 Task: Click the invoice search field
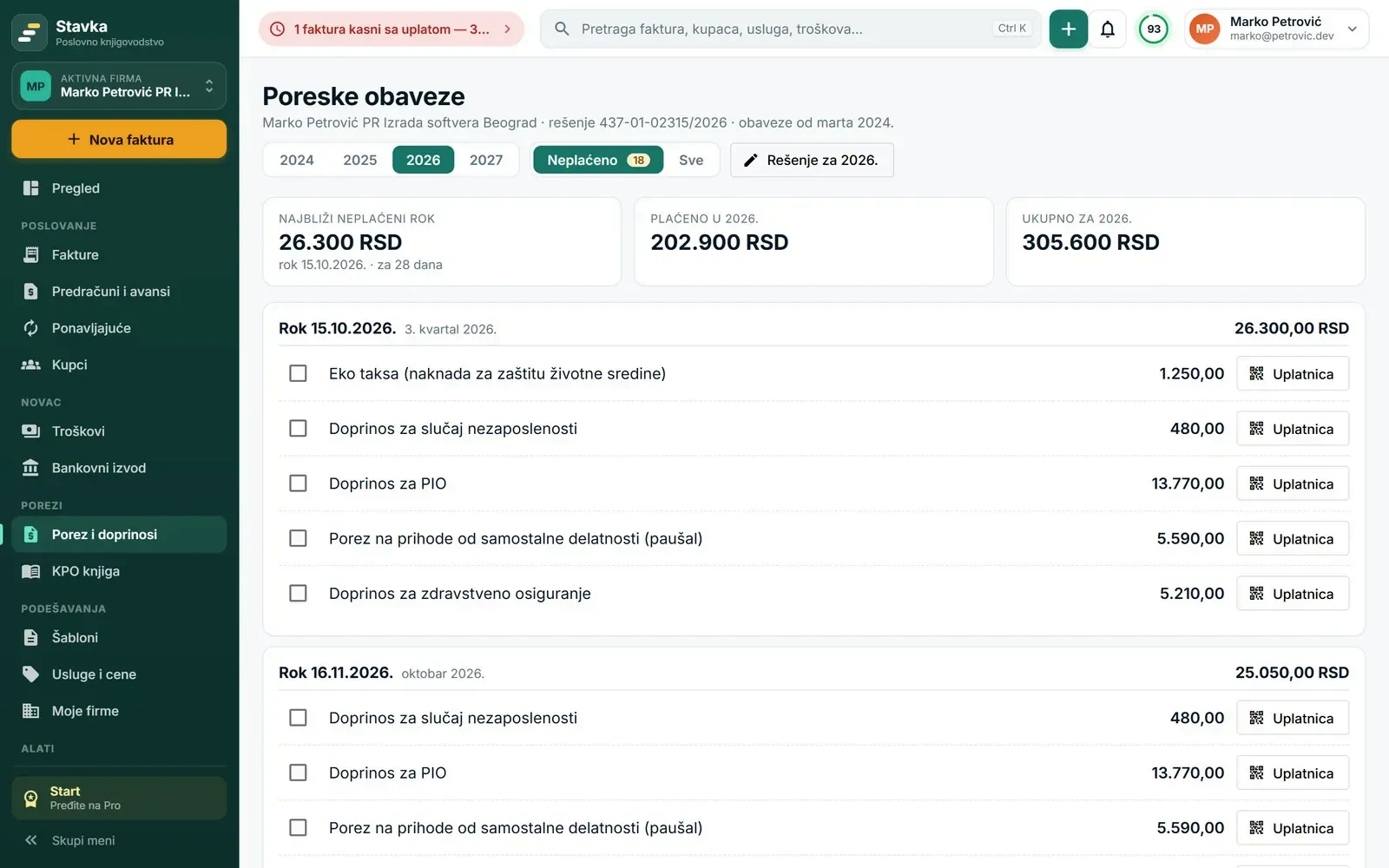pos(790,29)
